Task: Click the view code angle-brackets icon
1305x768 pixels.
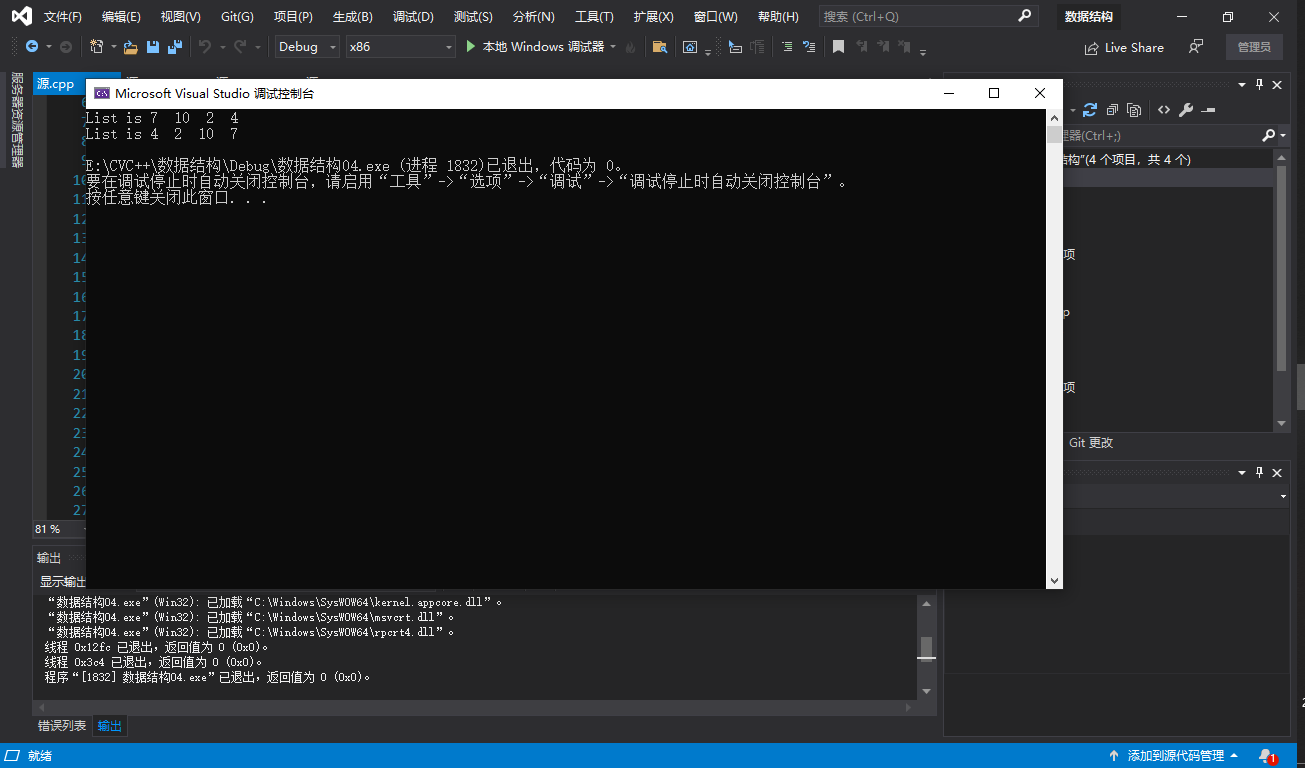Action: coord(1164,110)
